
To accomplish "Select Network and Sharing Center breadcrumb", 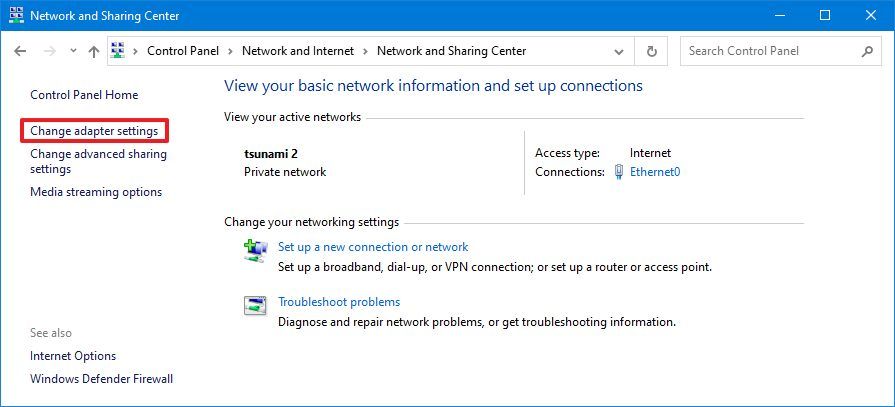I will 451,51.
